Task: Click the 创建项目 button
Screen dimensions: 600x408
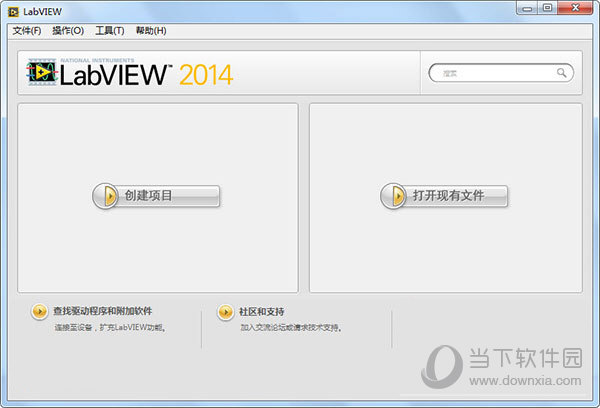Action: point(156,196)
